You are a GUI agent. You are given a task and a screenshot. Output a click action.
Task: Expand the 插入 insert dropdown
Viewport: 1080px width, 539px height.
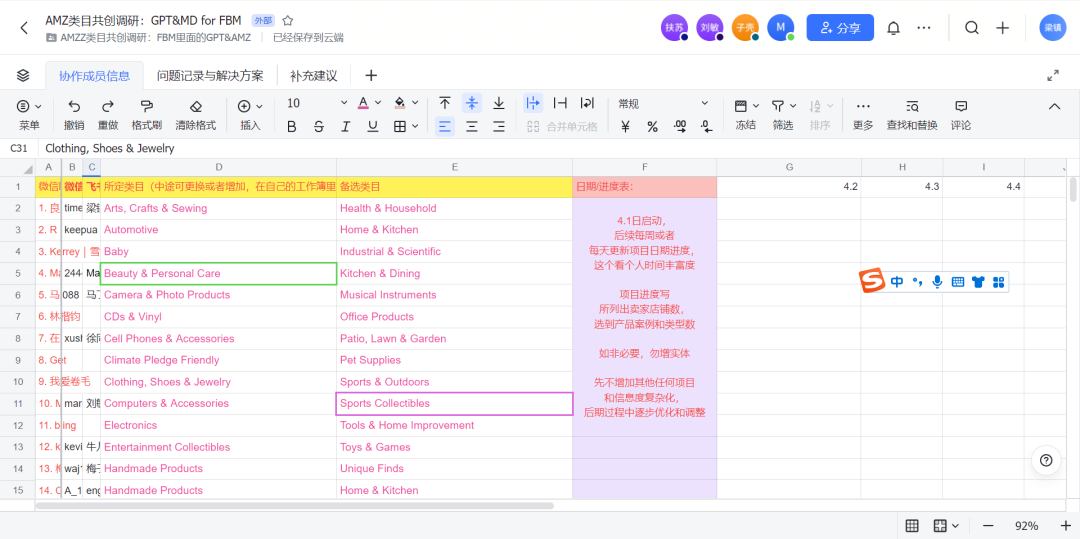click(250, 114)
